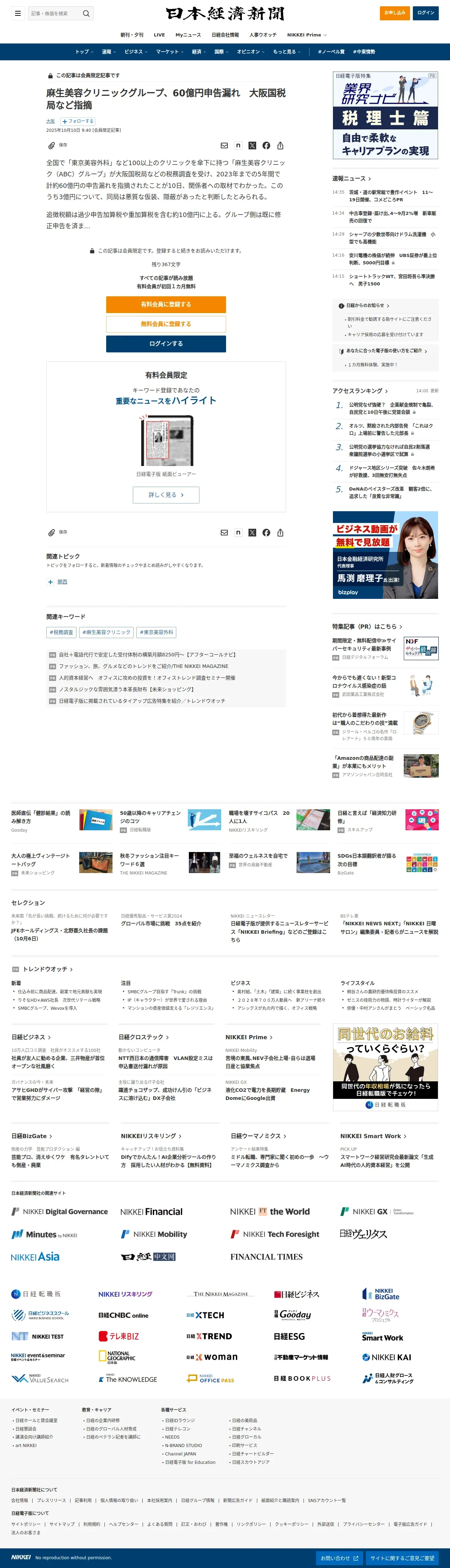Viewport: 450px width, 1568px height.
Task: Expand もっと見る navigation dropdown
Action: 286,52
